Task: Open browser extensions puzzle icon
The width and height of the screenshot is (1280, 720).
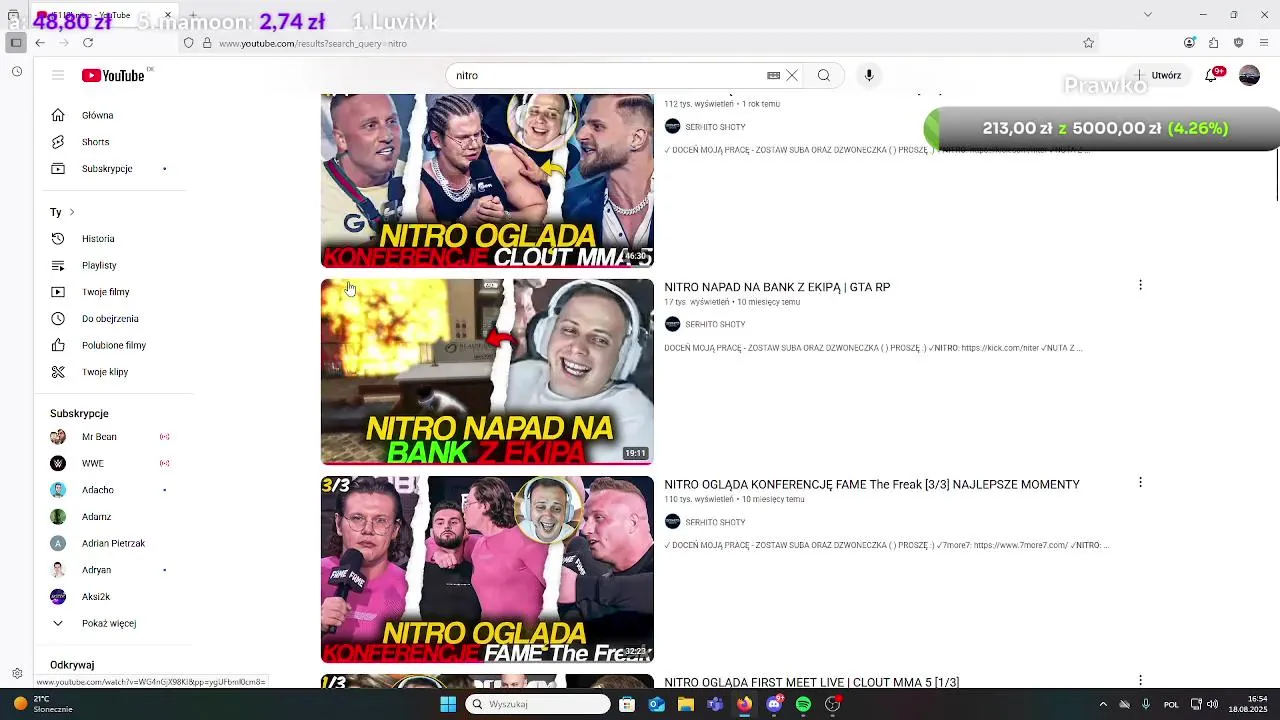Action: click(1213, 43)
